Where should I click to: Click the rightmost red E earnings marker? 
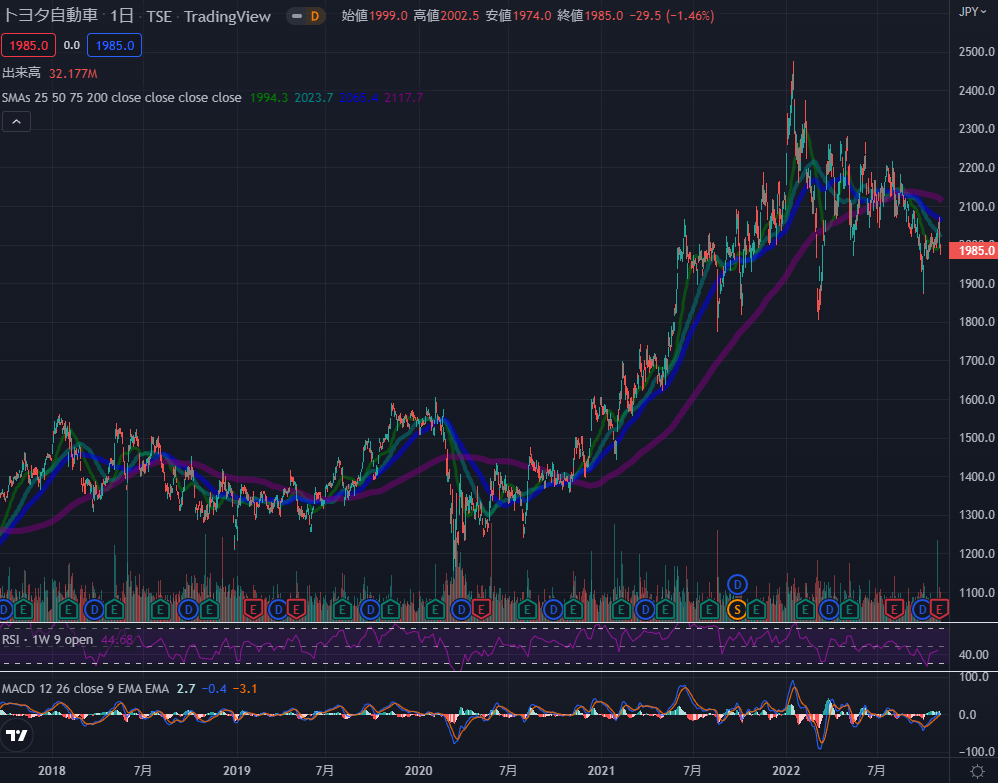pyautogui.click(x=939, y=610)
